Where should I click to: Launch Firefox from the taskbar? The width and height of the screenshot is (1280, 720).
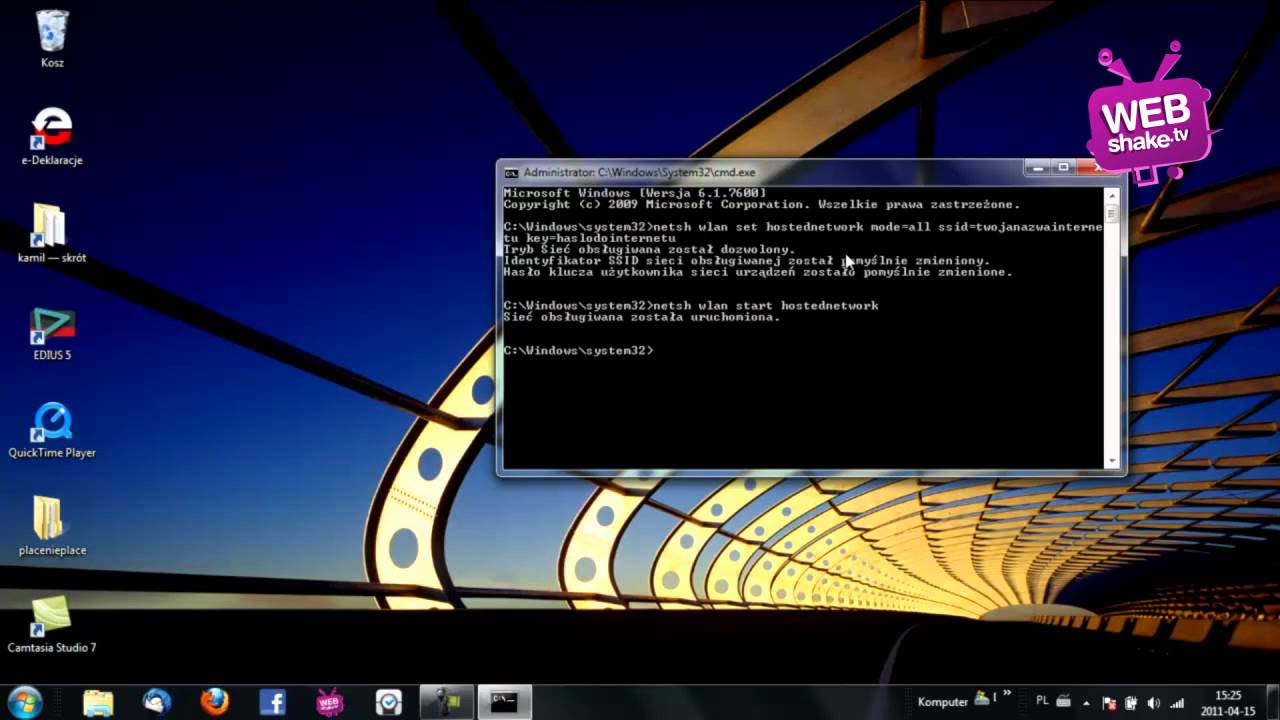point(214,702)
